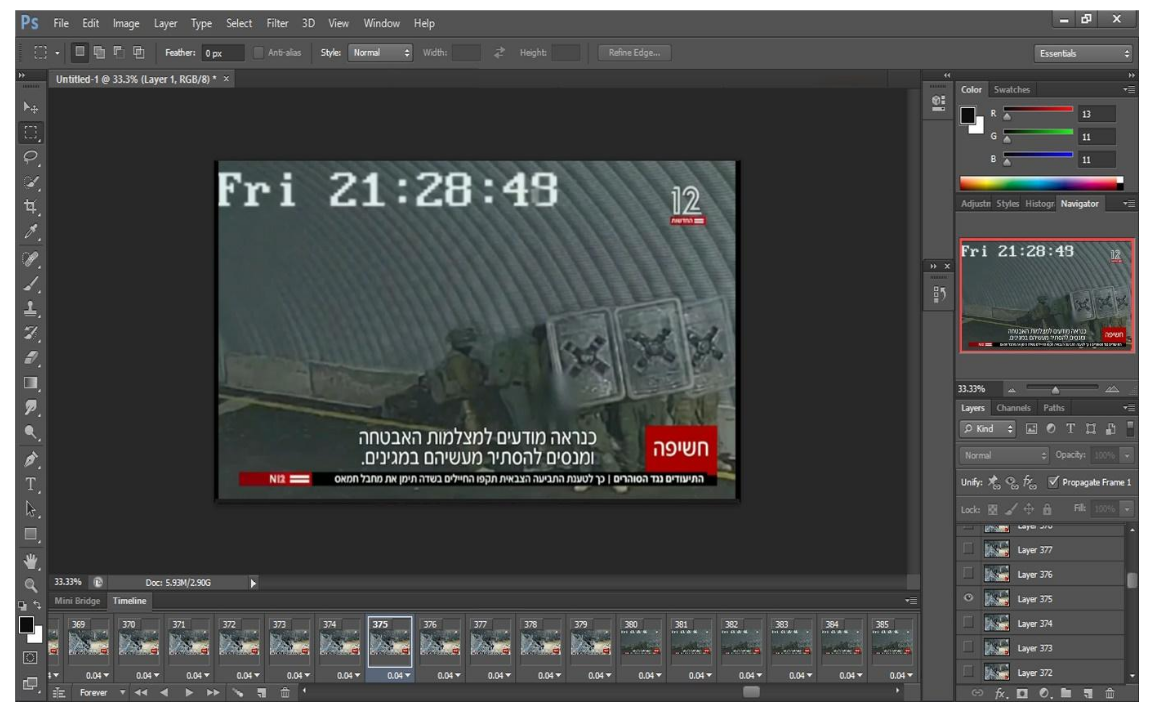Tween animation frames in Timeline
The width and height of the screenshot is (1153, 709).
237,692
